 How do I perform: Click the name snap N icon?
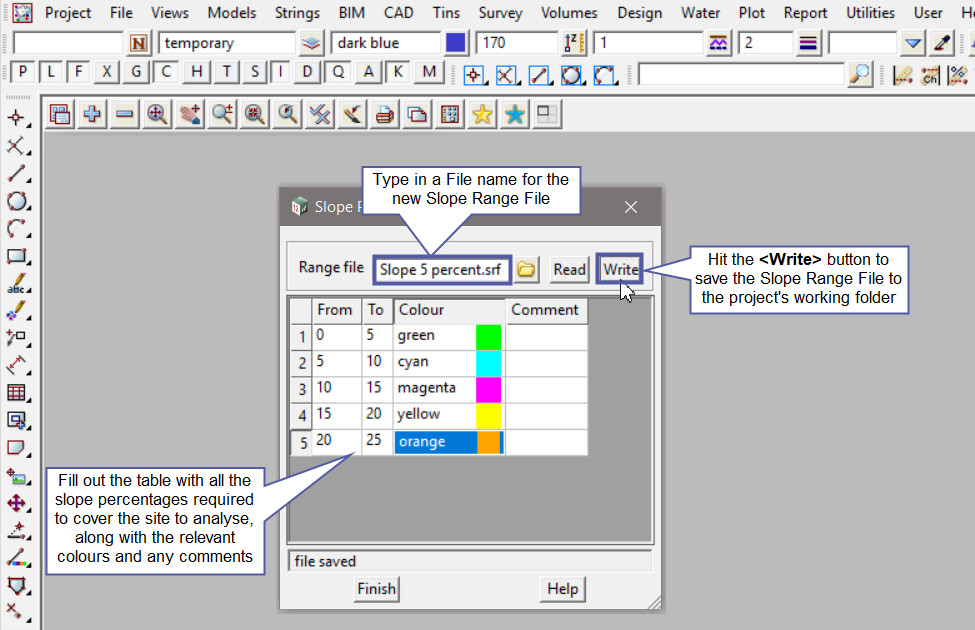[x=138, y=43]
